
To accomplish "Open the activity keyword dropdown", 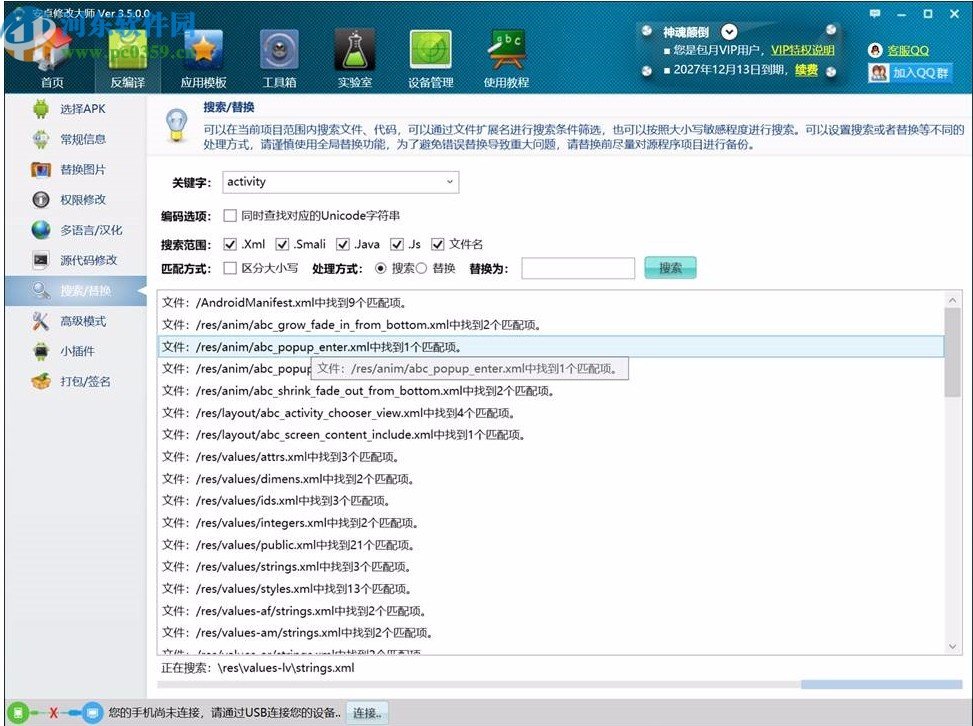I will 450,182.
